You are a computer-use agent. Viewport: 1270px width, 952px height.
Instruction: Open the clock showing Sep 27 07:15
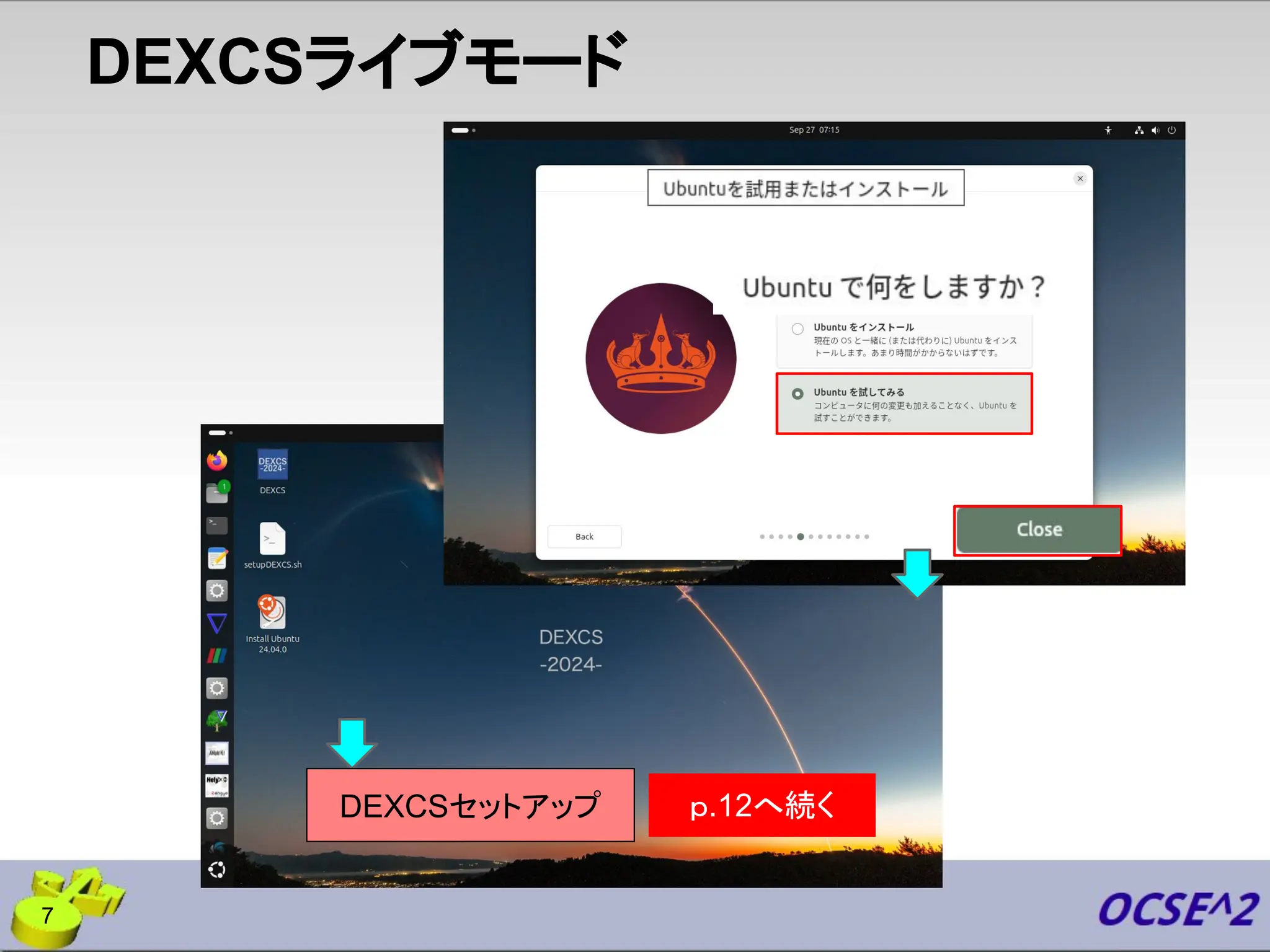click(x=814, y=130)
